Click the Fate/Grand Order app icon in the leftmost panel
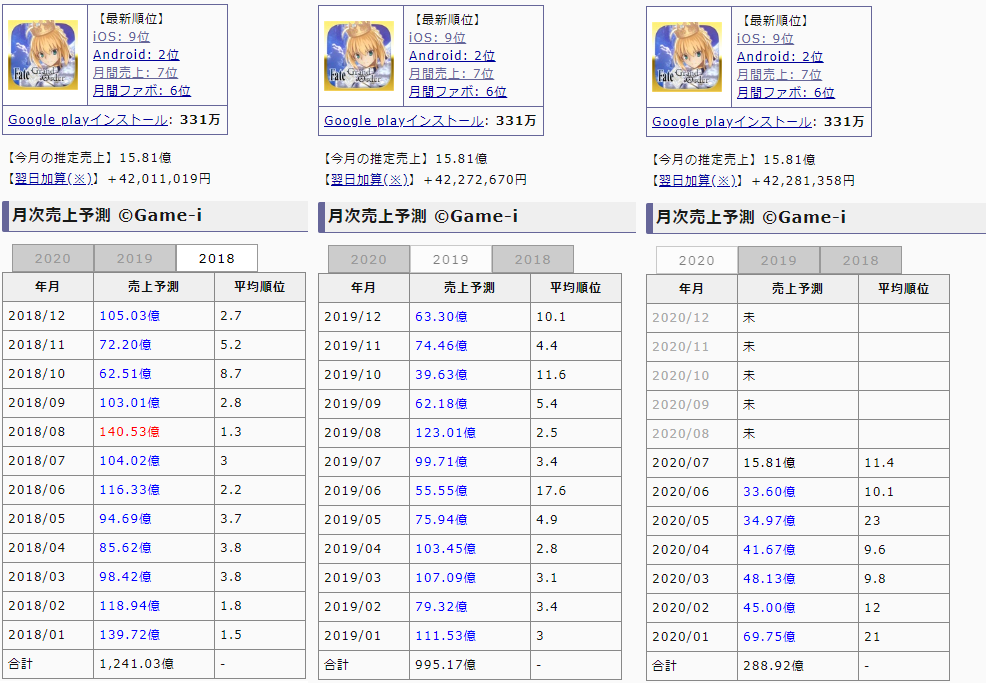Viewport: 986px width, 683px height. tap(43, 55)
